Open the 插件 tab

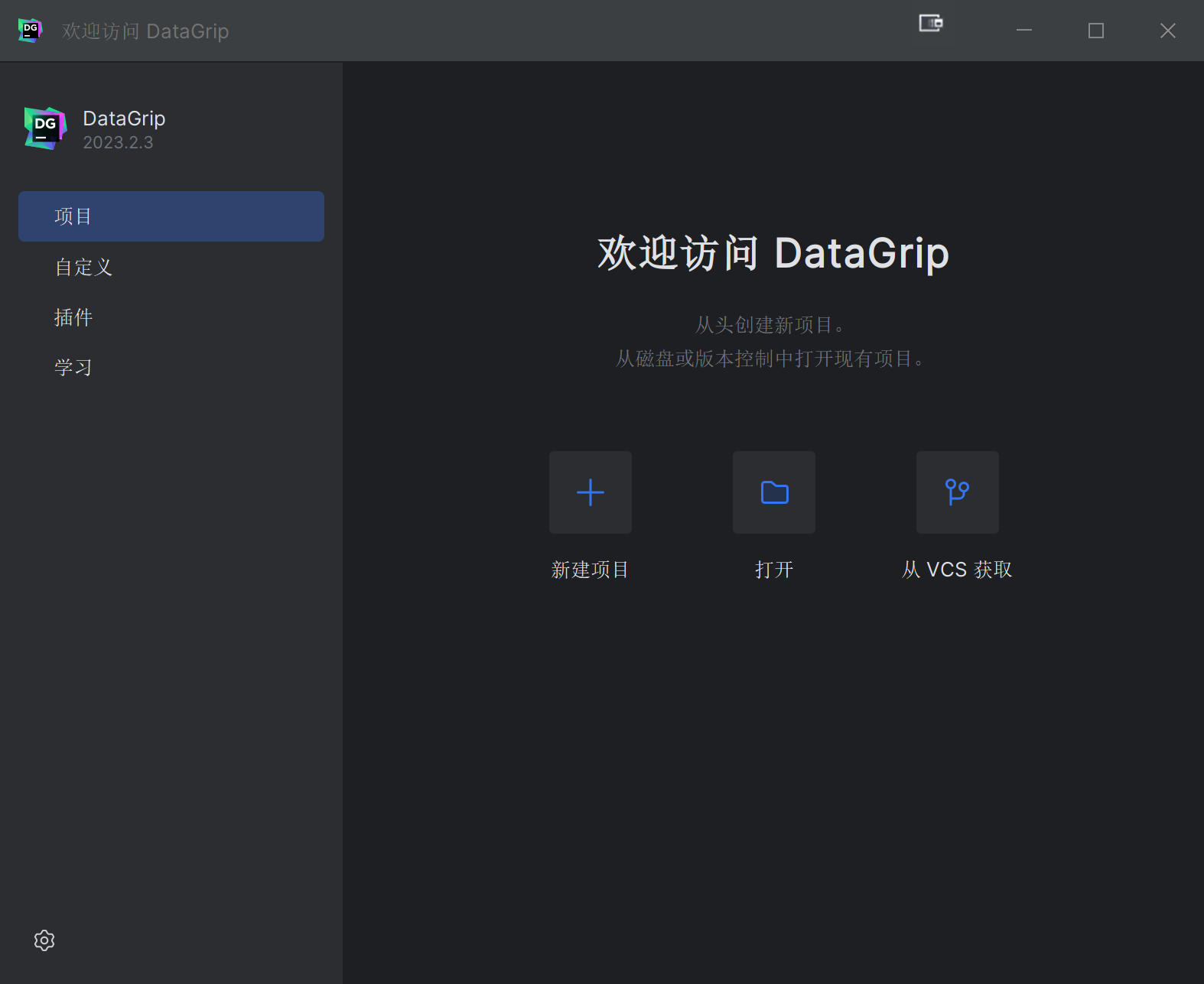coord(171,317)
